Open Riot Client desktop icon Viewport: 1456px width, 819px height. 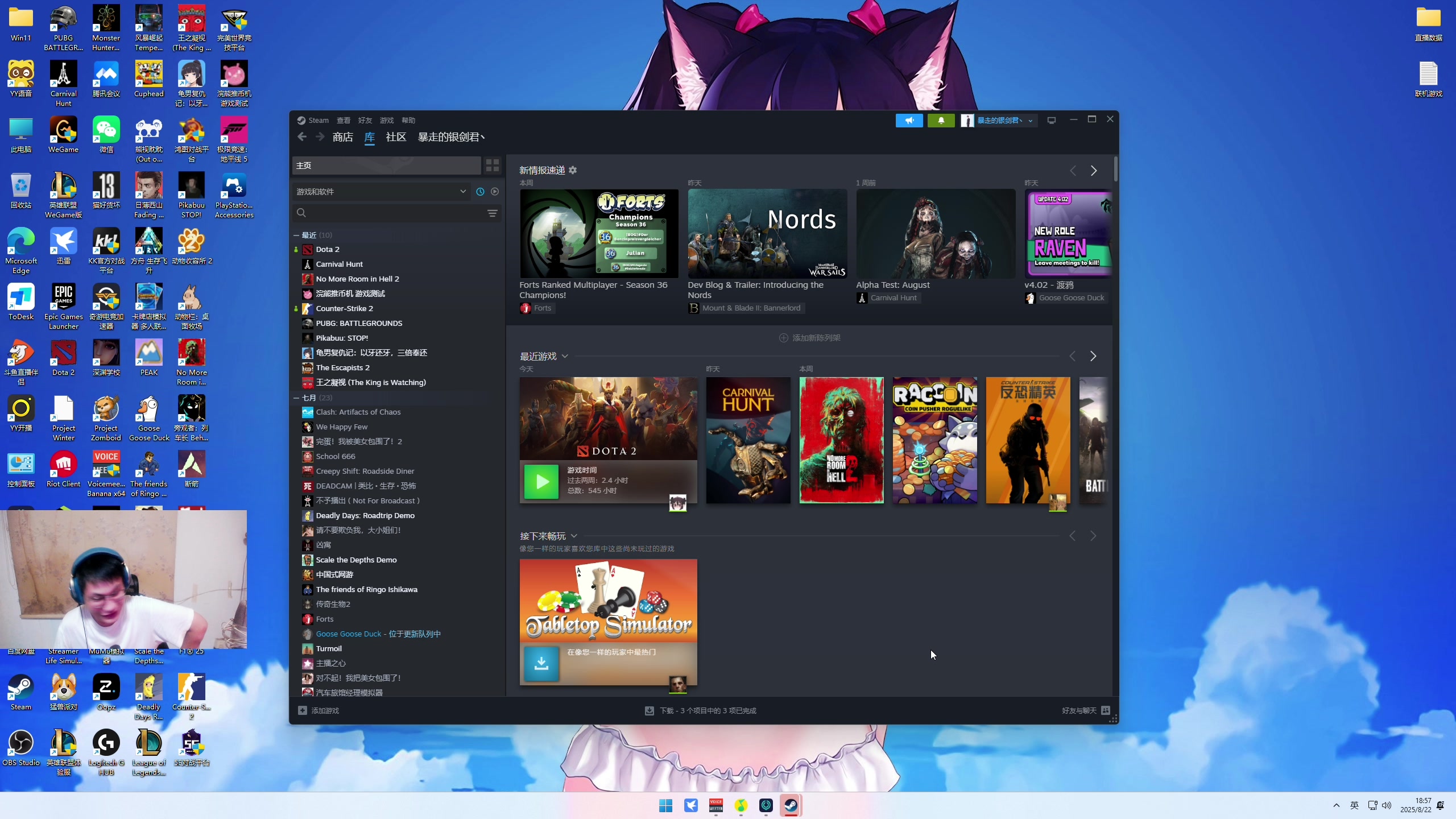pyautogui.click(x=63, y=469)
